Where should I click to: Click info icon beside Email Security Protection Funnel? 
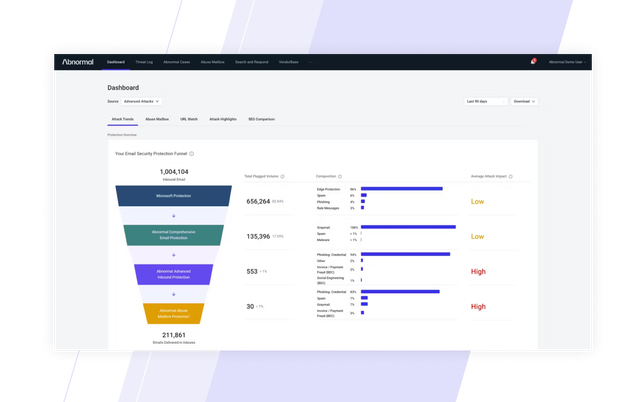pyautogui.click(x=191, y=154)
